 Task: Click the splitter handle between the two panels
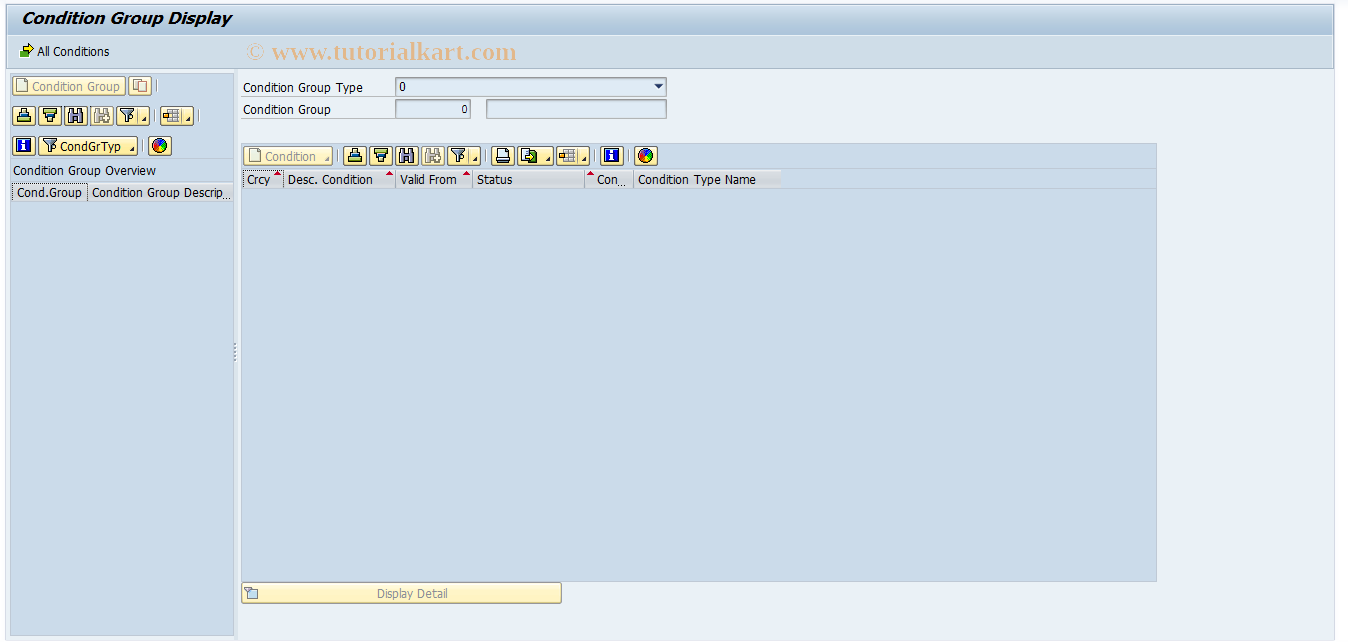pos(235,352)
